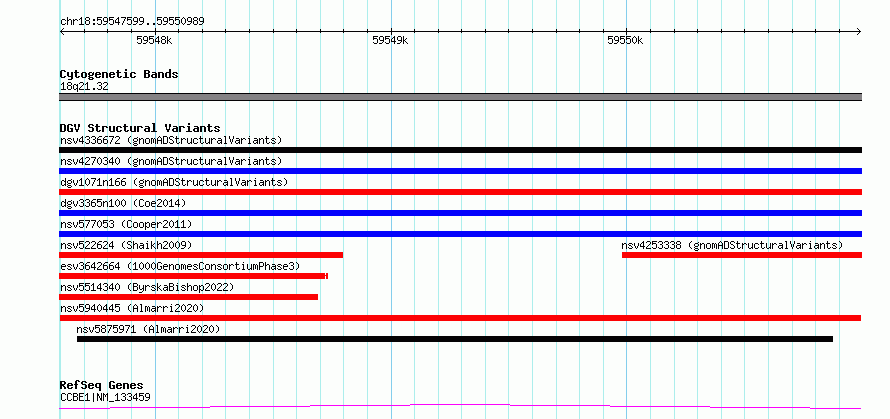Open dgv3365n100 (Coe2014) label
The image size is (890, 419).
pyautogui.click(x=123, y=203)
